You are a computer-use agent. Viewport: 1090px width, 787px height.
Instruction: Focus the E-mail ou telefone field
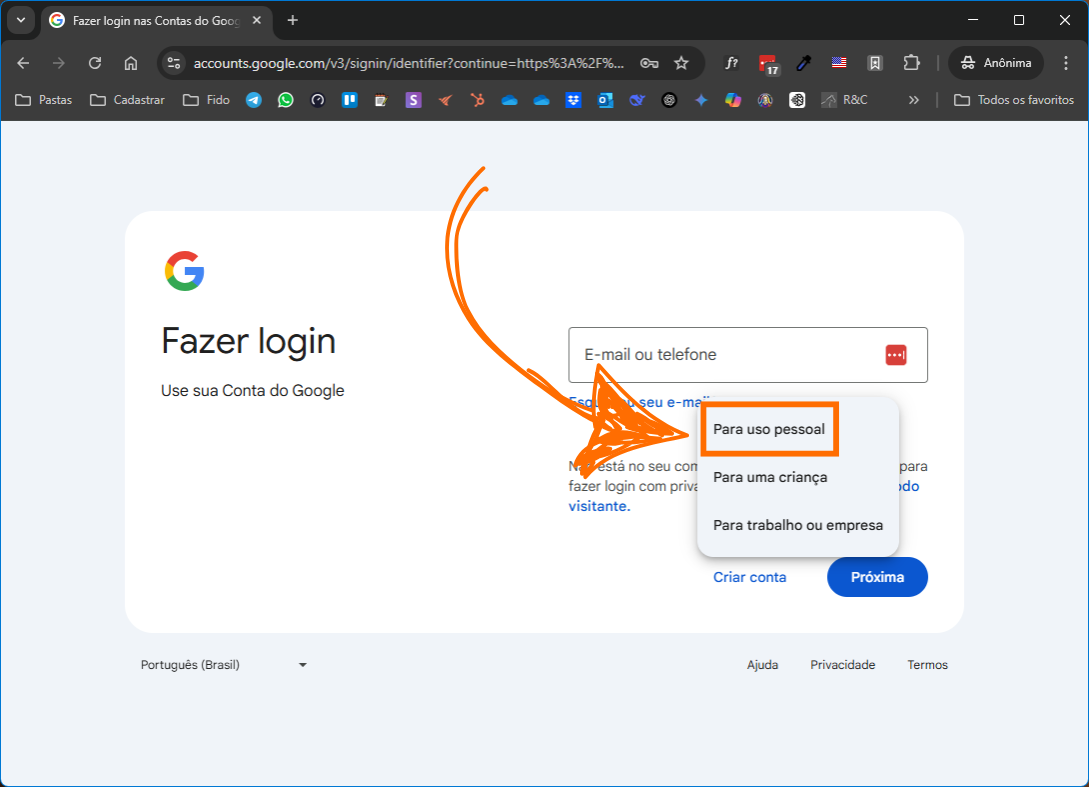(x=720, y=355)
